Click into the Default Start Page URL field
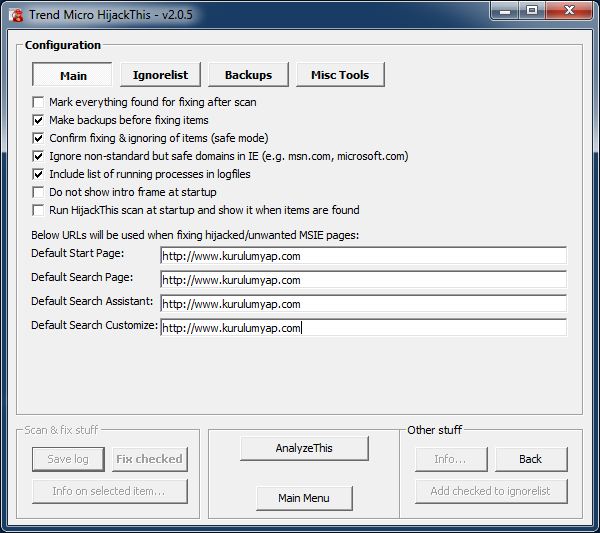Screen dimensions: 600x533 [363, 256]
